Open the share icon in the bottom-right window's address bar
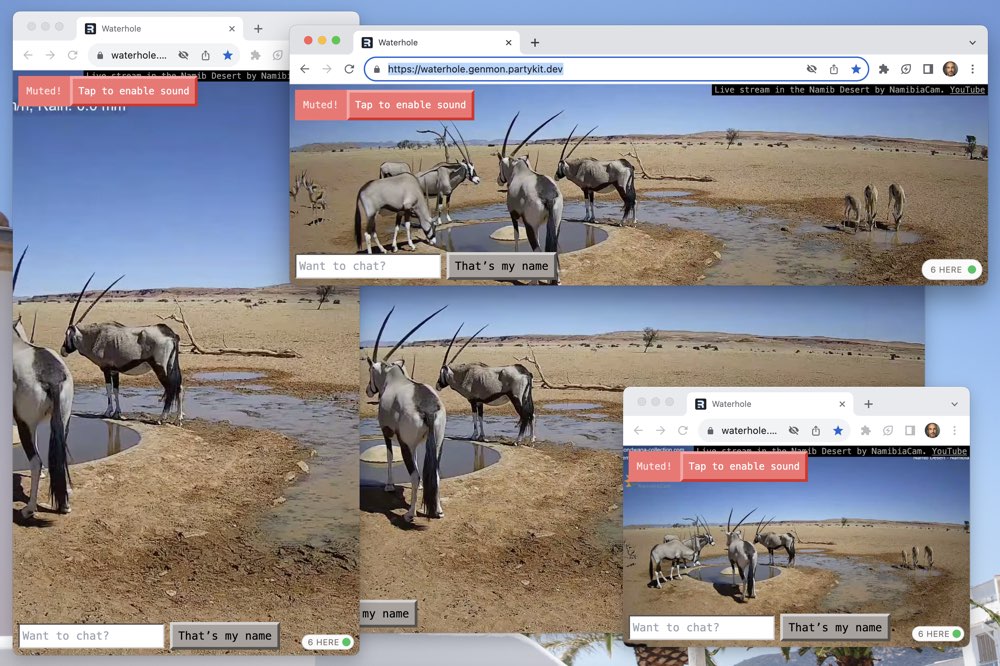The height and width of the screenshot is (666, 1000). coord(816,431)
